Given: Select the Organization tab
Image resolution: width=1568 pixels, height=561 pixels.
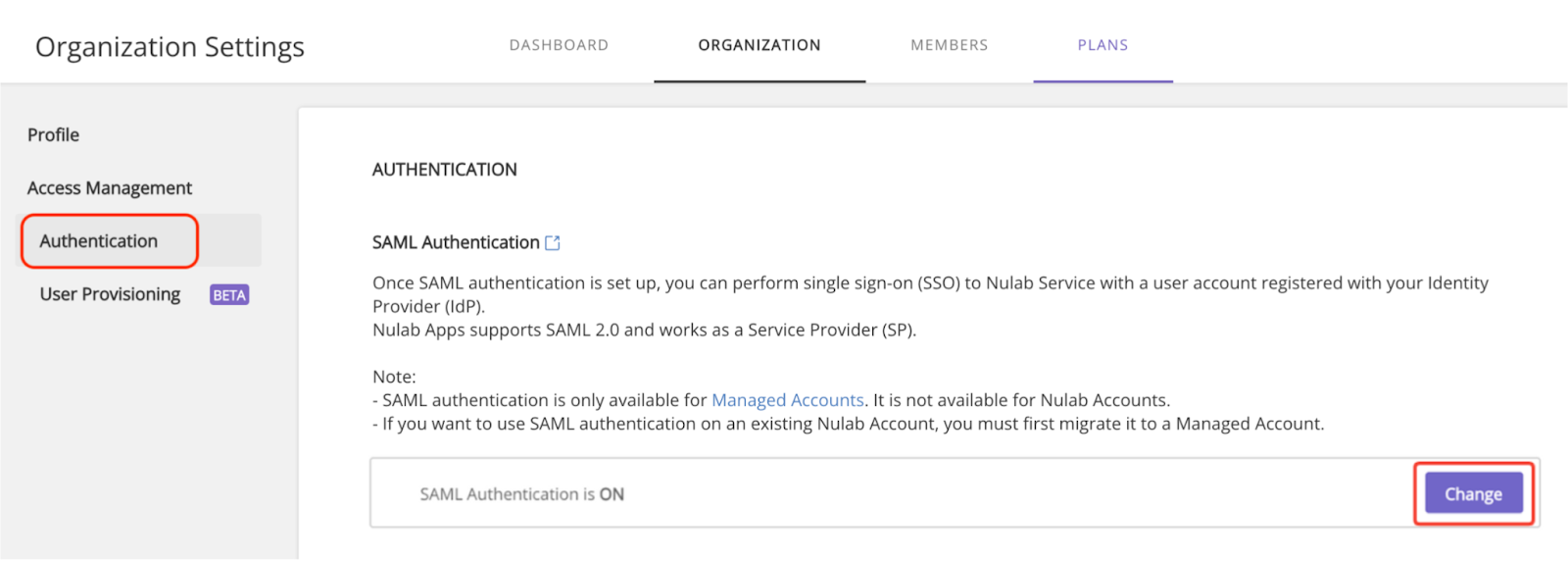Looking at the screenshot, I should coord(759,45).
